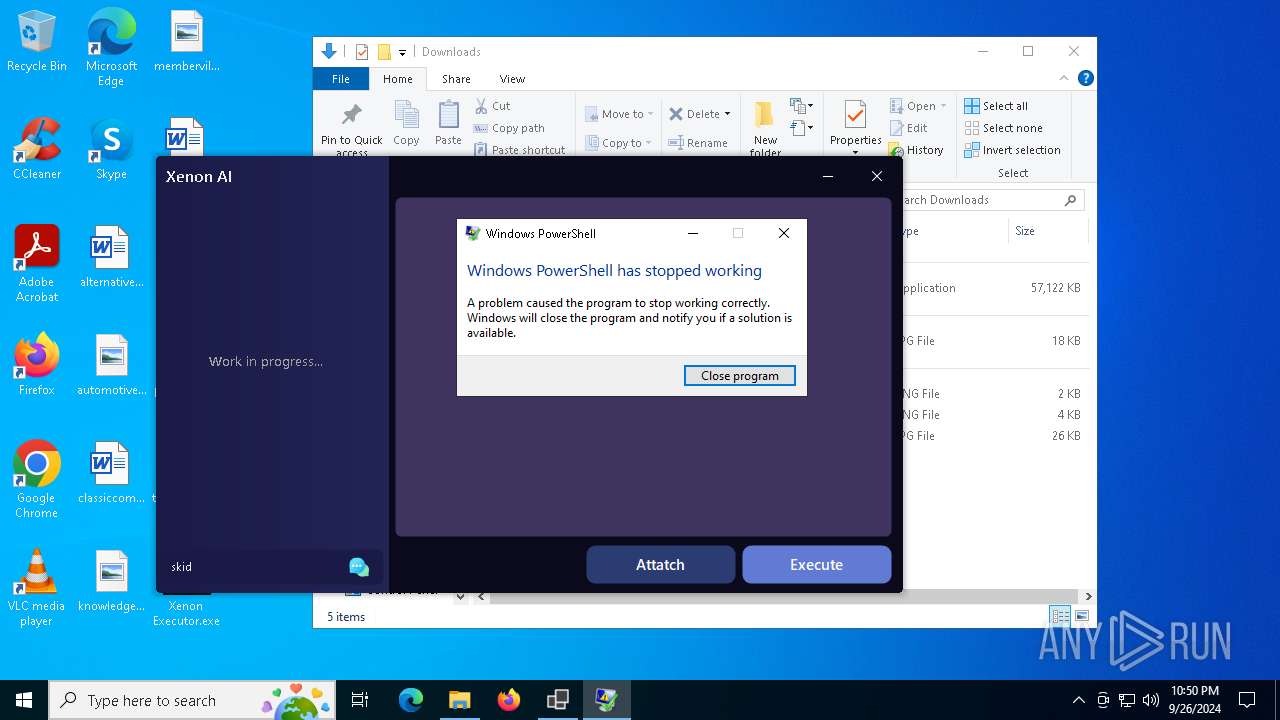Select the 26 KB file row
The width and height of the screenshot is (1280, 720).
(992, 436)
